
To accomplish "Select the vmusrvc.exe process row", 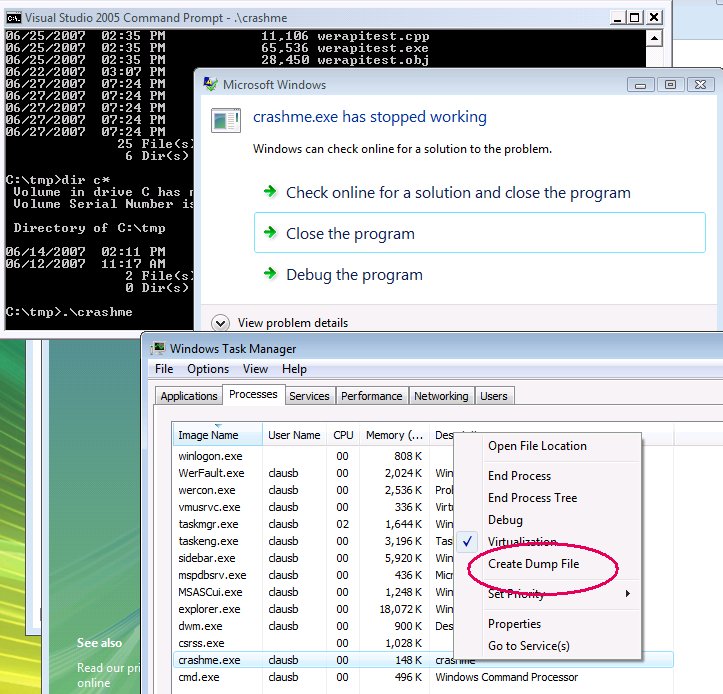I will pyautogui.click(x=314, y=507).
